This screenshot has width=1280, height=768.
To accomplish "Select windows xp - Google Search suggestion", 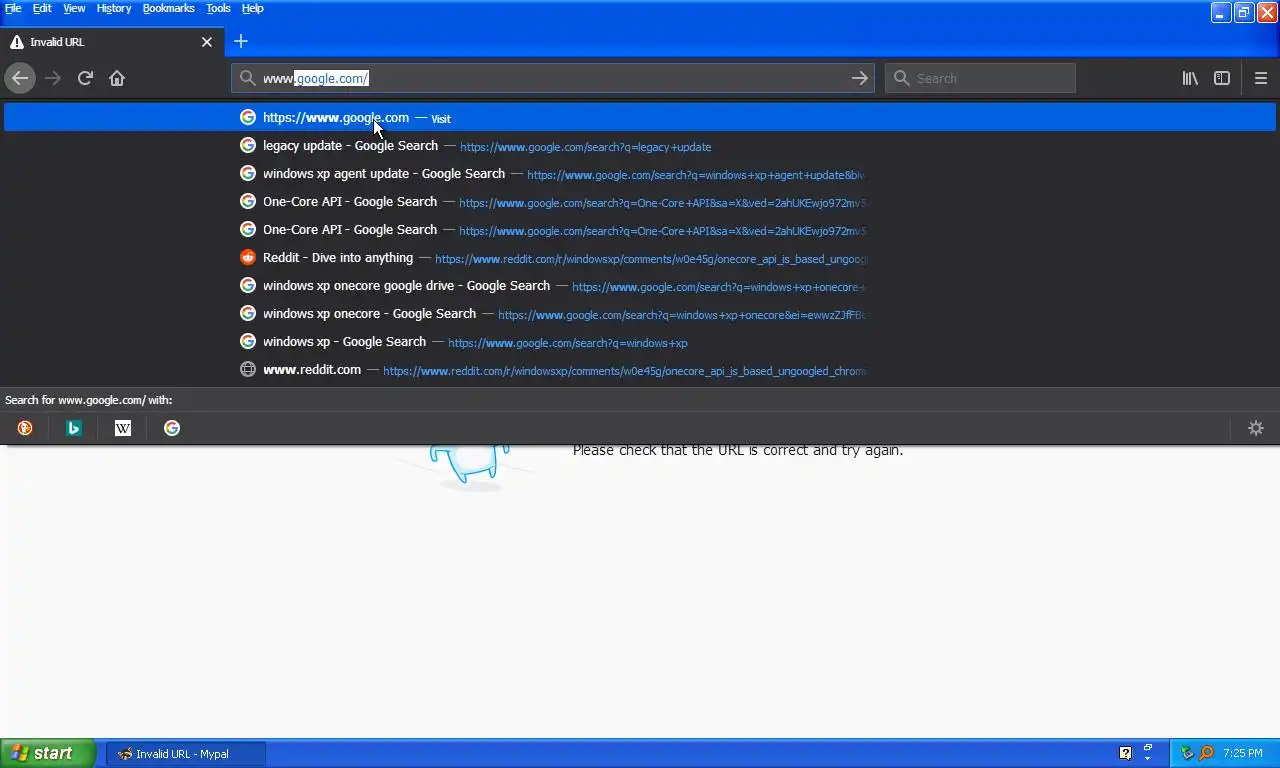I will click(x=640, y=341).
